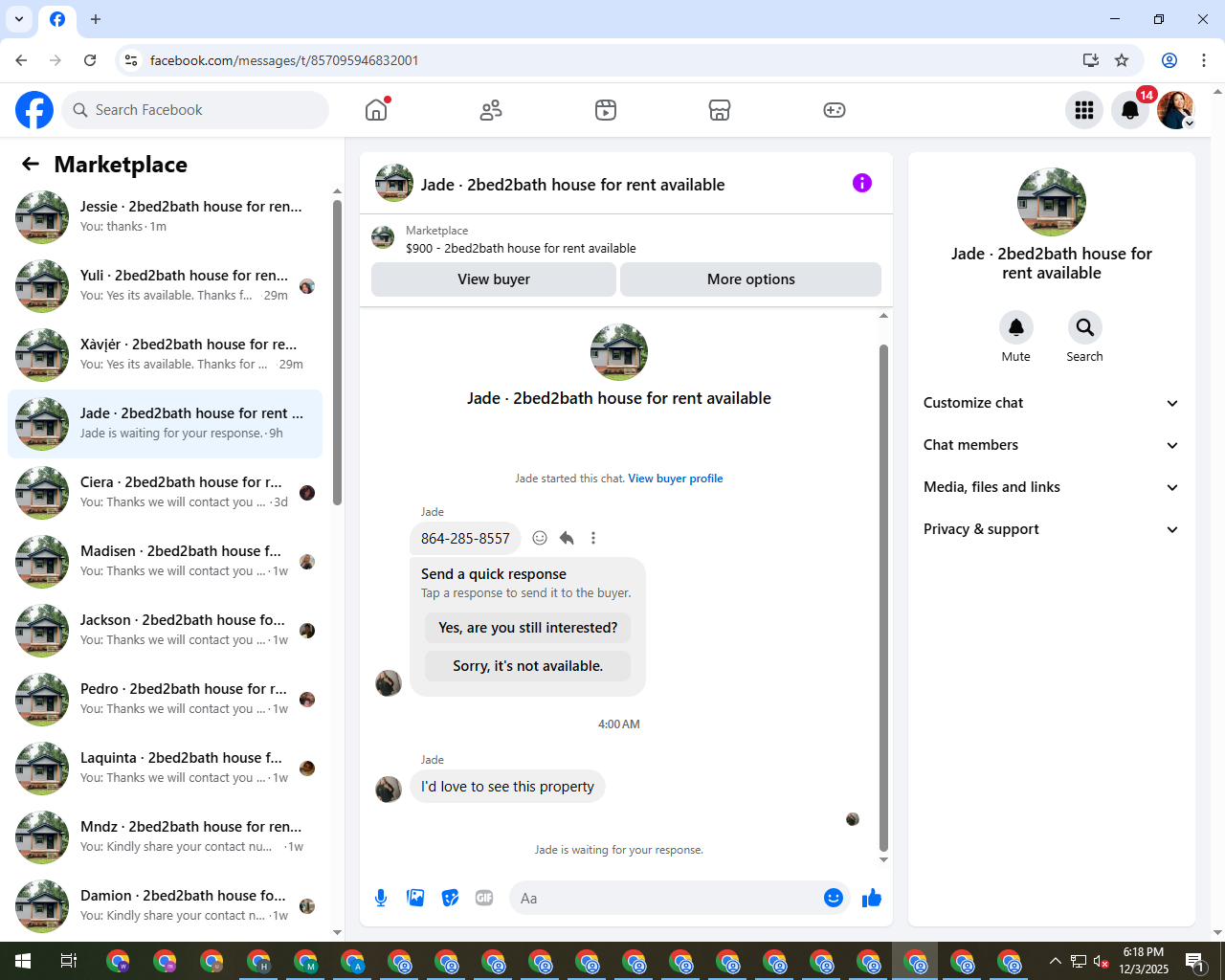Screen dimensions: 1225x980
Task: Open the Jackson conversation
Action: (166, 631)
